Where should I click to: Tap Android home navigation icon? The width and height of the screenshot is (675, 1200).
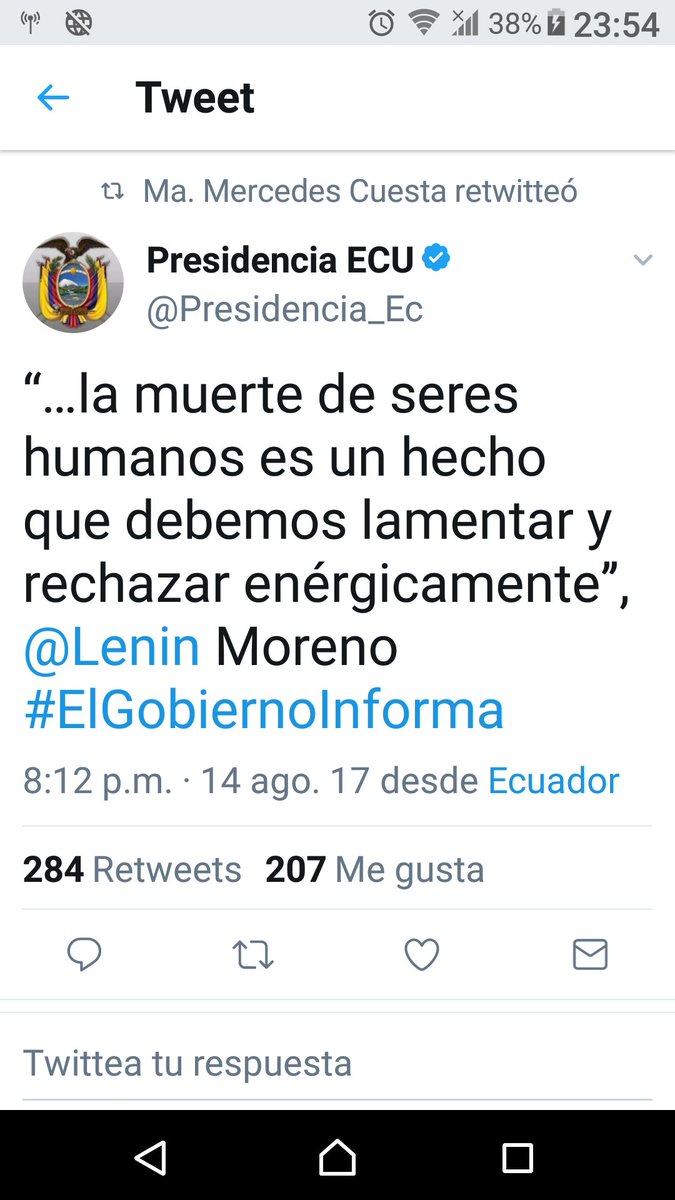point(337,1158)
